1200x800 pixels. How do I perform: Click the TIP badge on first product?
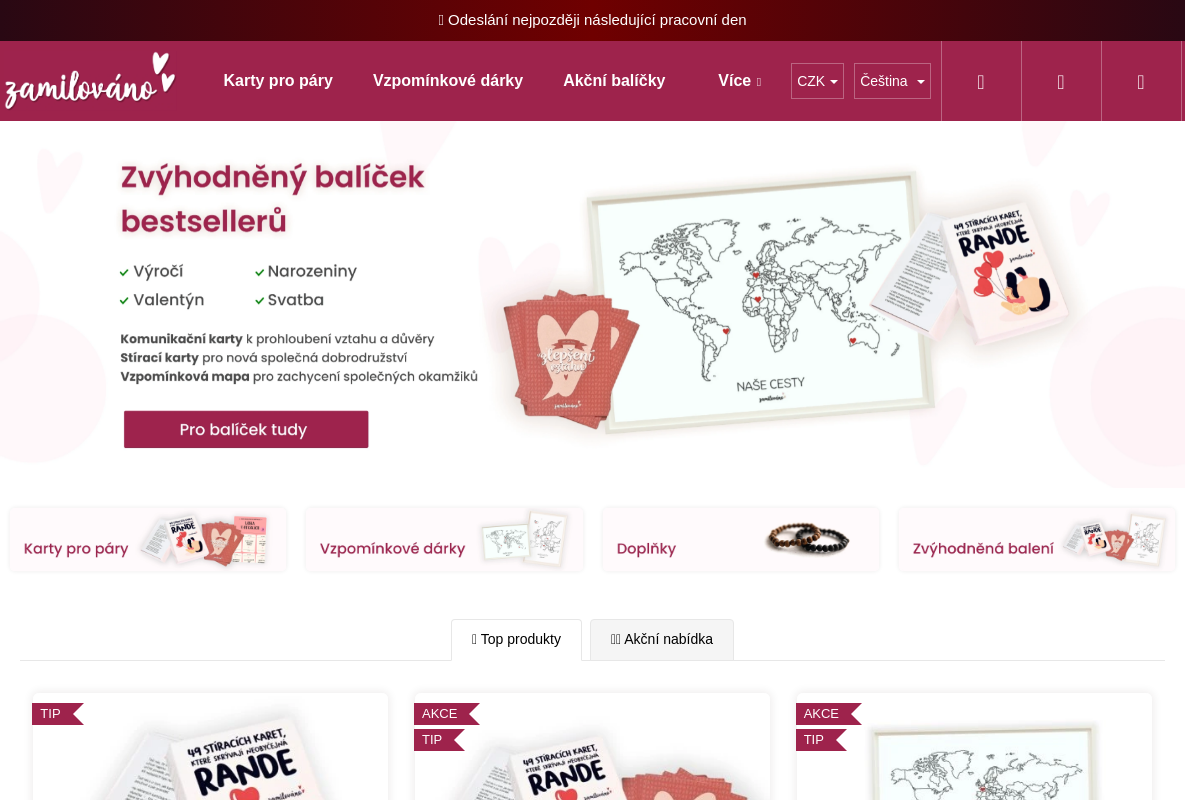tap(56, 714)
